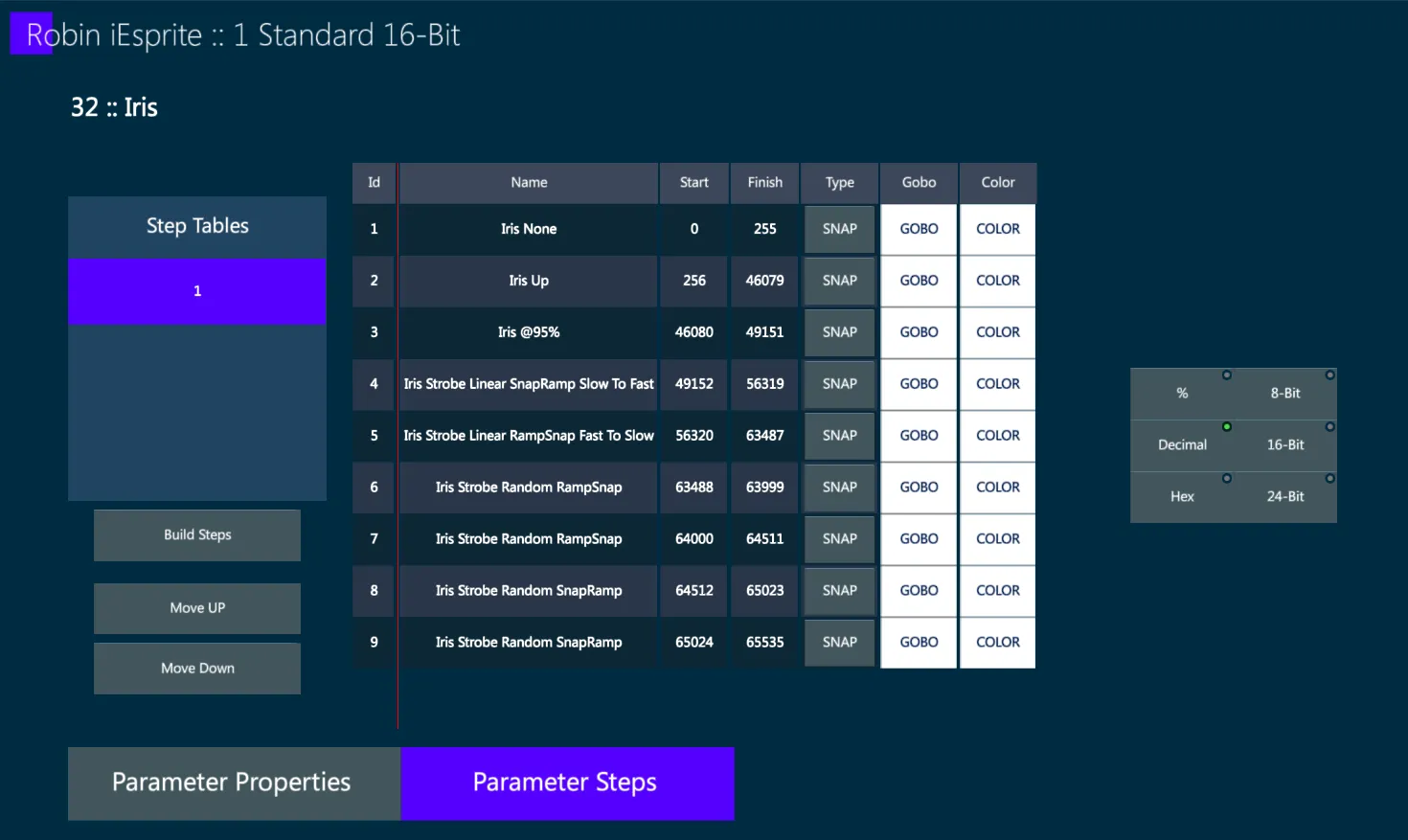Open COLOR cell for row 9
This screenshot has width=1408, height=840.
pos(998,643)
